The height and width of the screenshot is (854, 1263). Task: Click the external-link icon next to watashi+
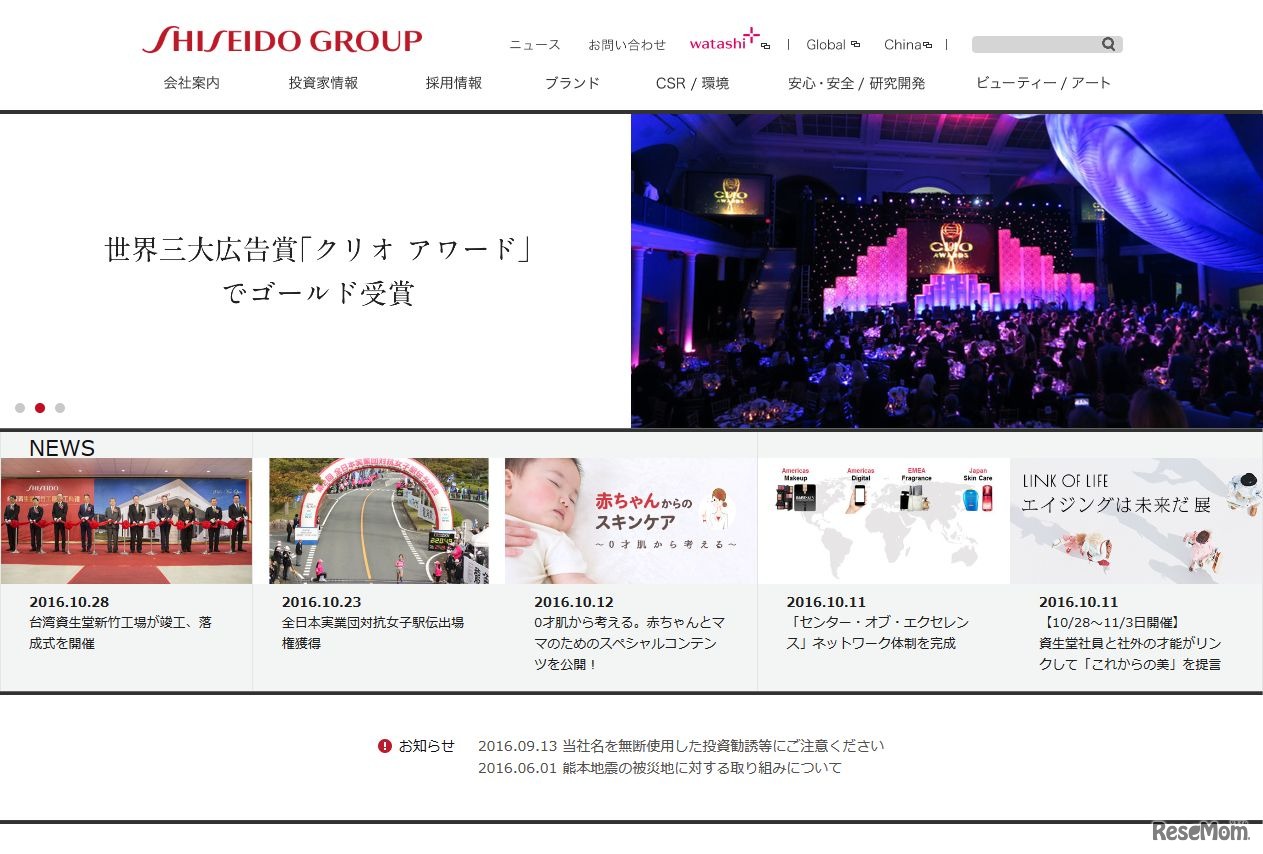pyautogui.click(x=763, y=48)
